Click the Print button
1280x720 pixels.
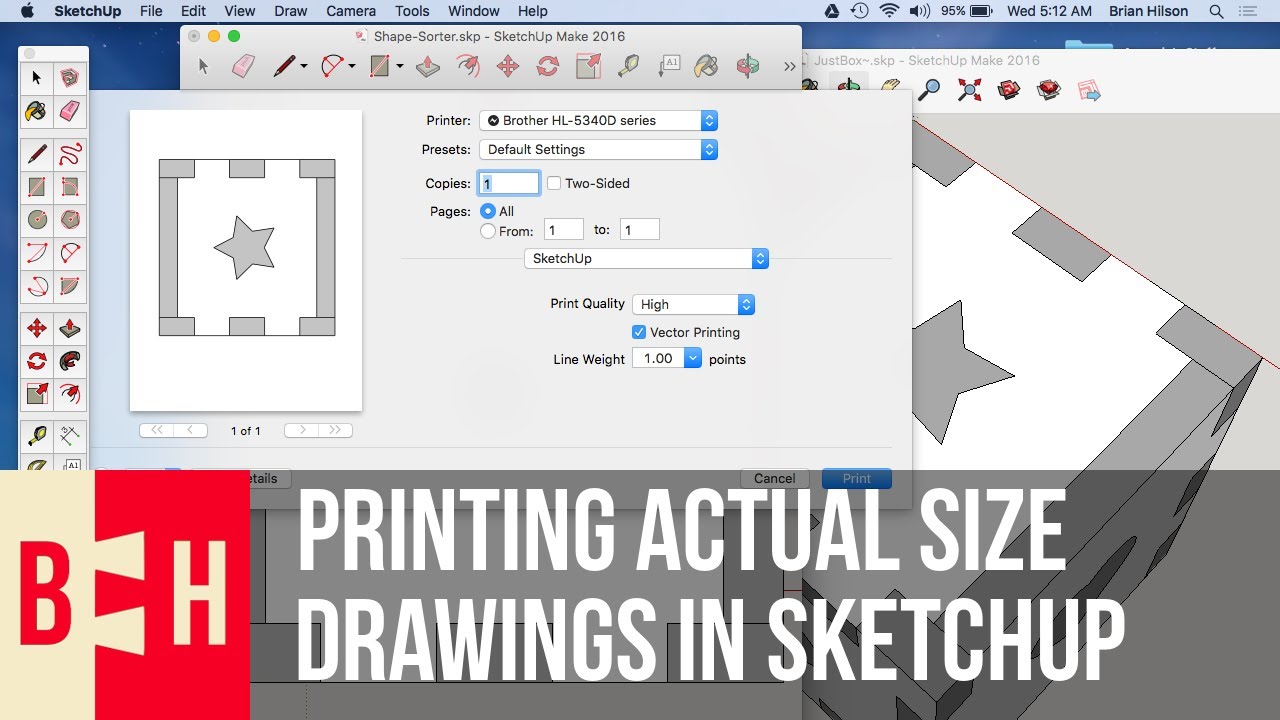point(857,478)
